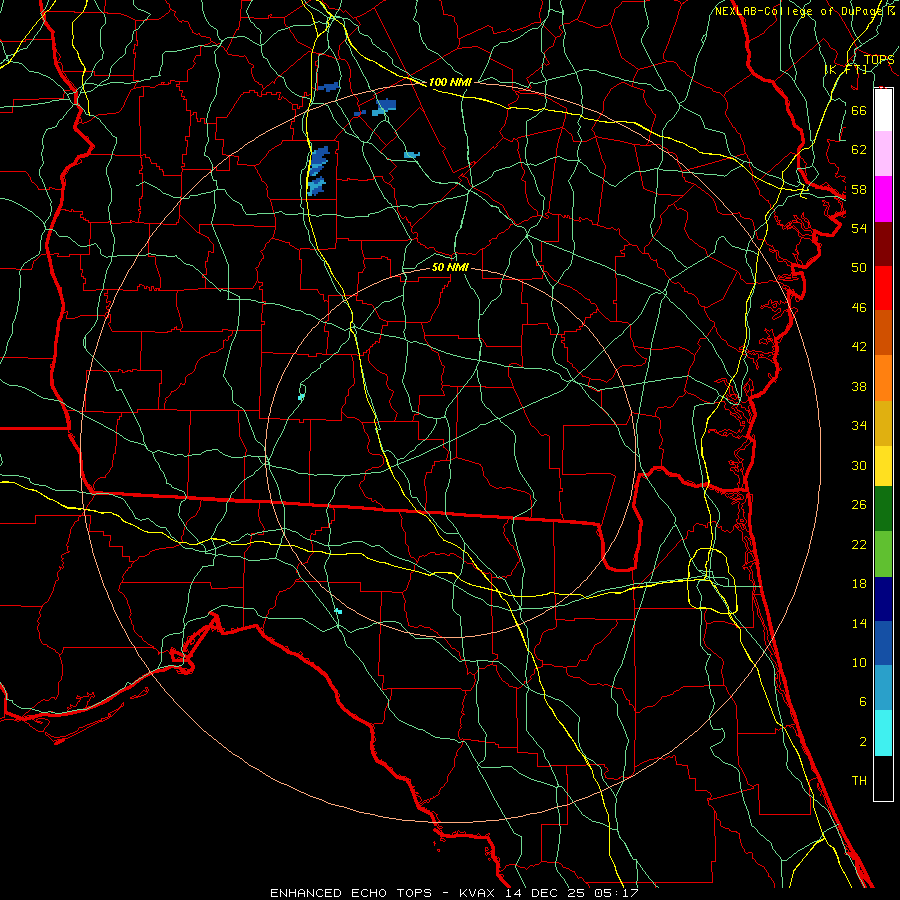Click the 'TOPS' legend title
Image resolution: width=900 pixels, height=900 pixels.
pos(879,60)
